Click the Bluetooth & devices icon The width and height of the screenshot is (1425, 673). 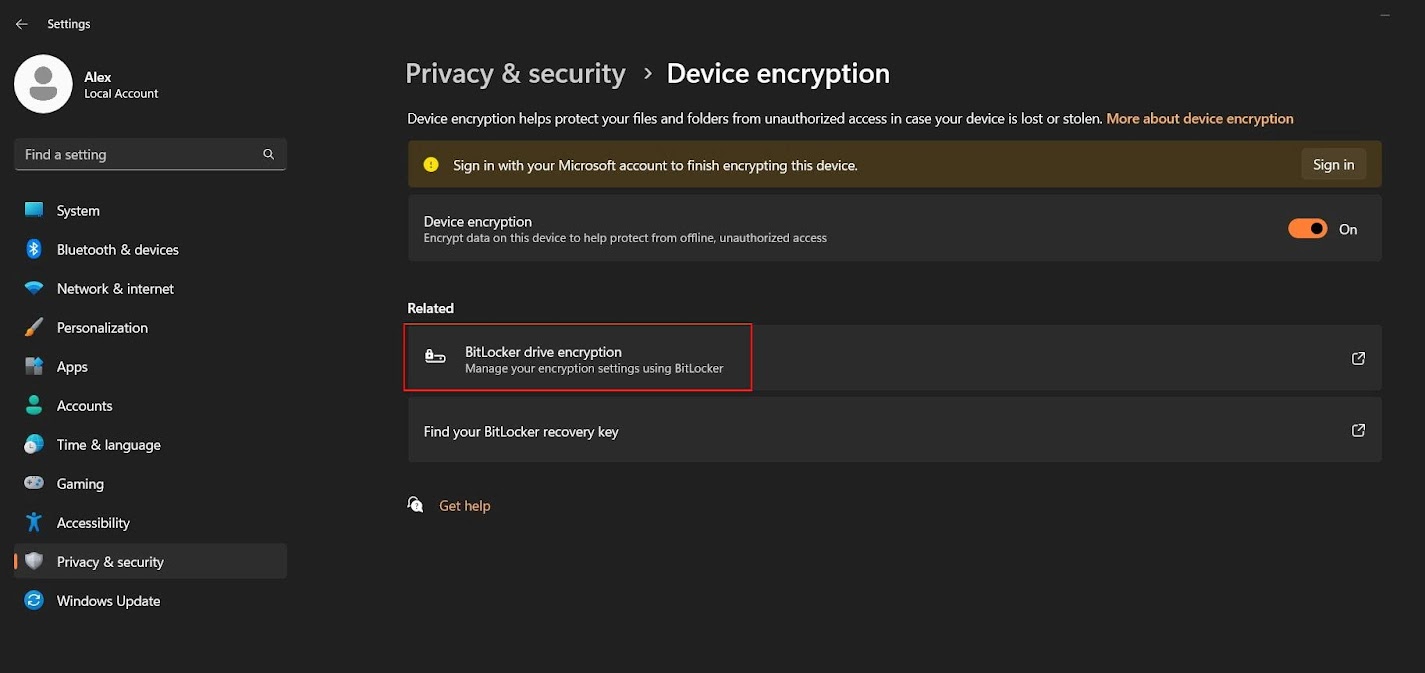(34, 249)
